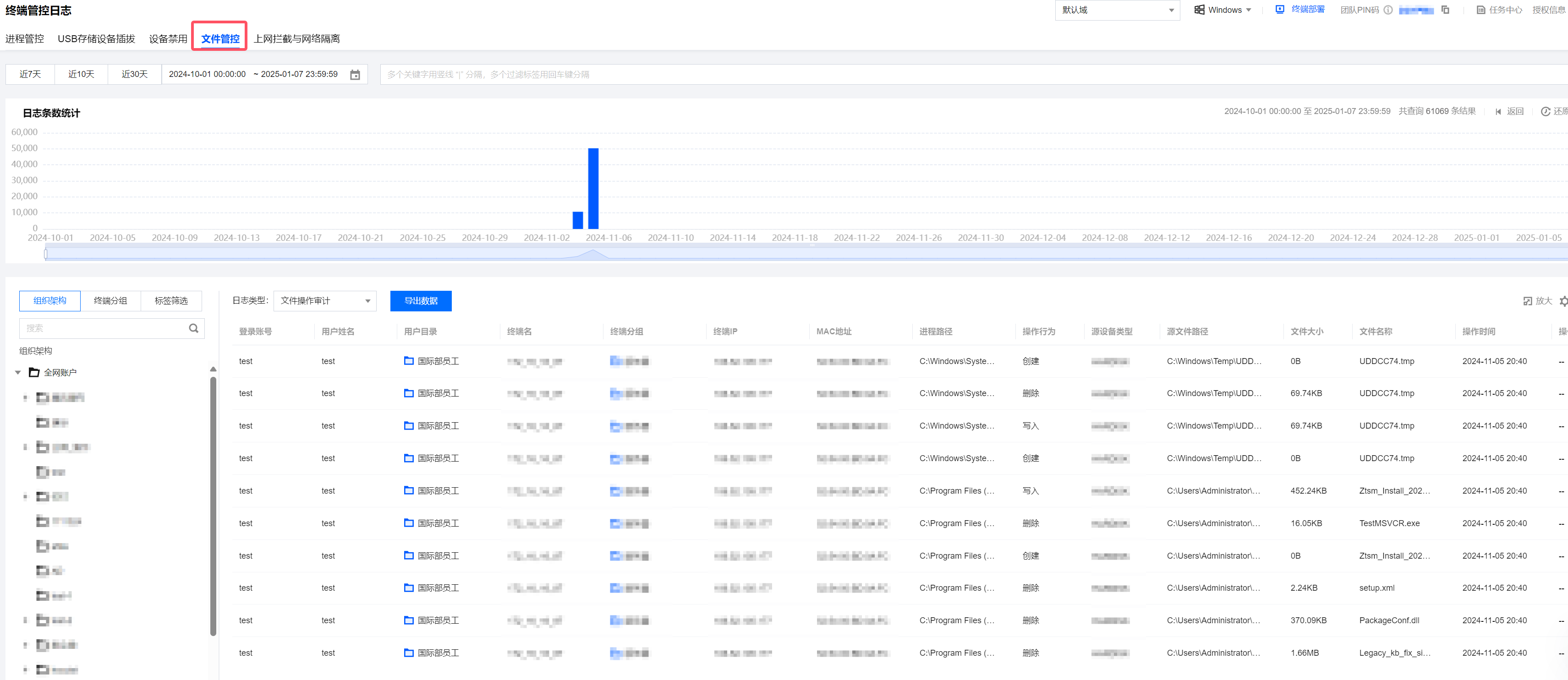Click the 导出数据 button
Image resolution: width=1568 pixels, height=680 pixels.
[421, 301]
